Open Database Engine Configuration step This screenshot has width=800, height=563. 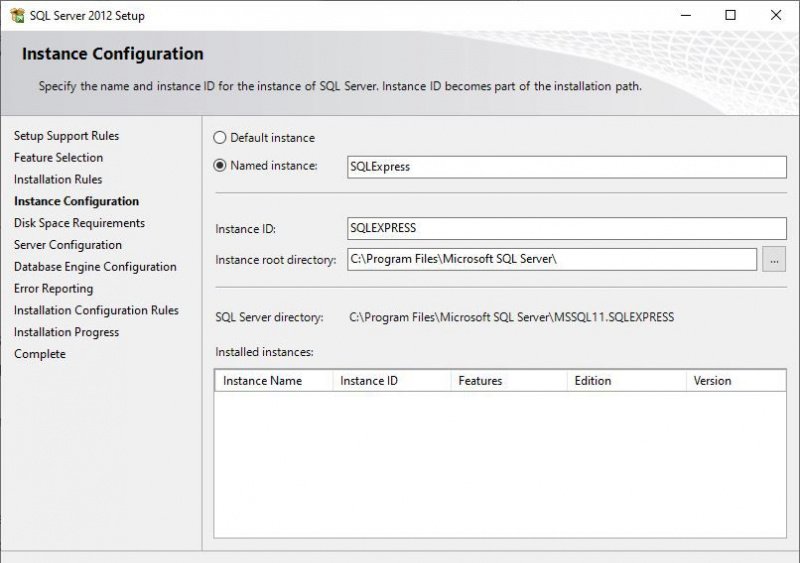coord(95,267)
